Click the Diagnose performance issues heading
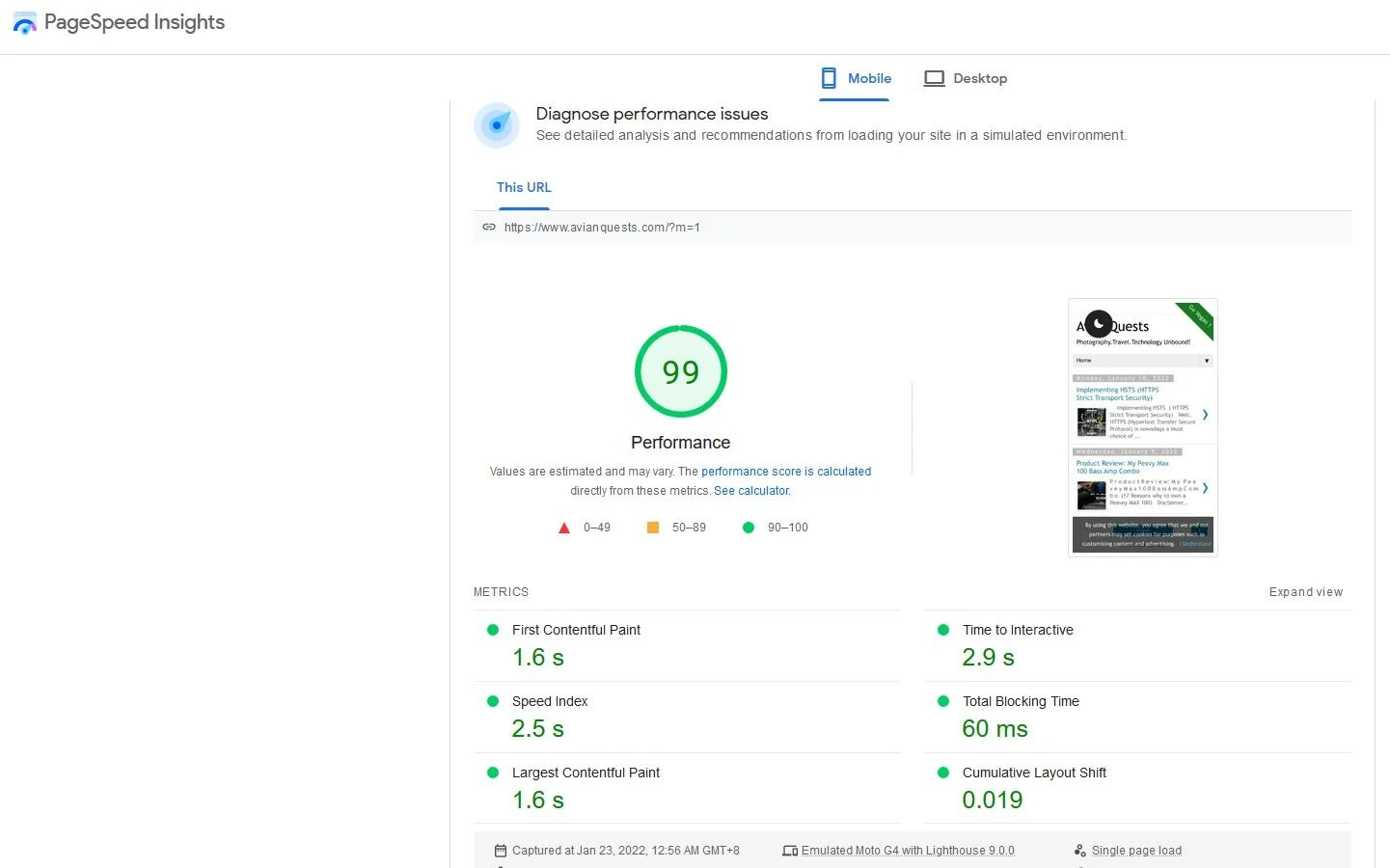The width and height of the screenshot is (1390, 868). pyautogui.click(x=652, y=114)
